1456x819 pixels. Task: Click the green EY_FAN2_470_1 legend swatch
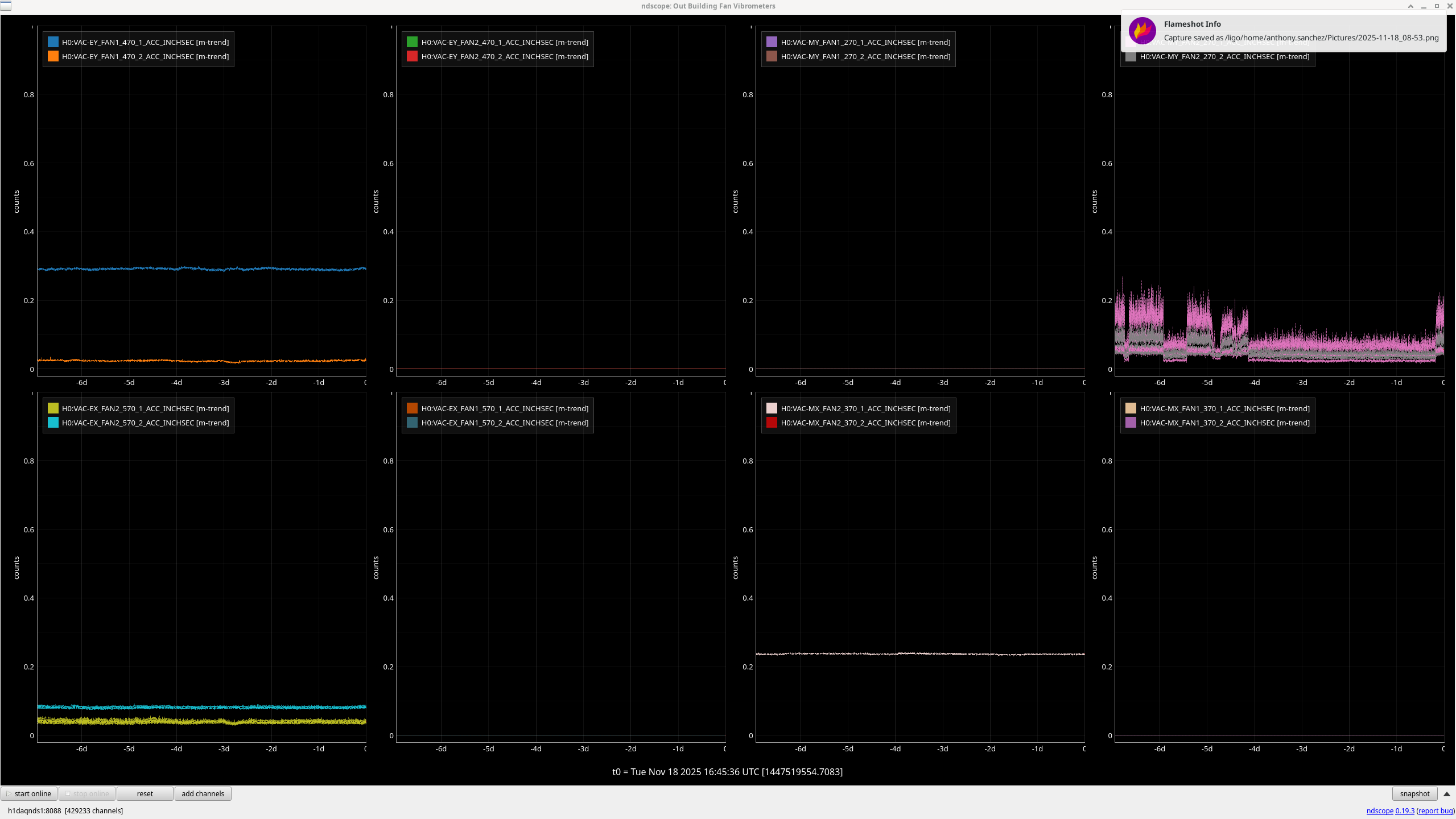pos(412,42)
